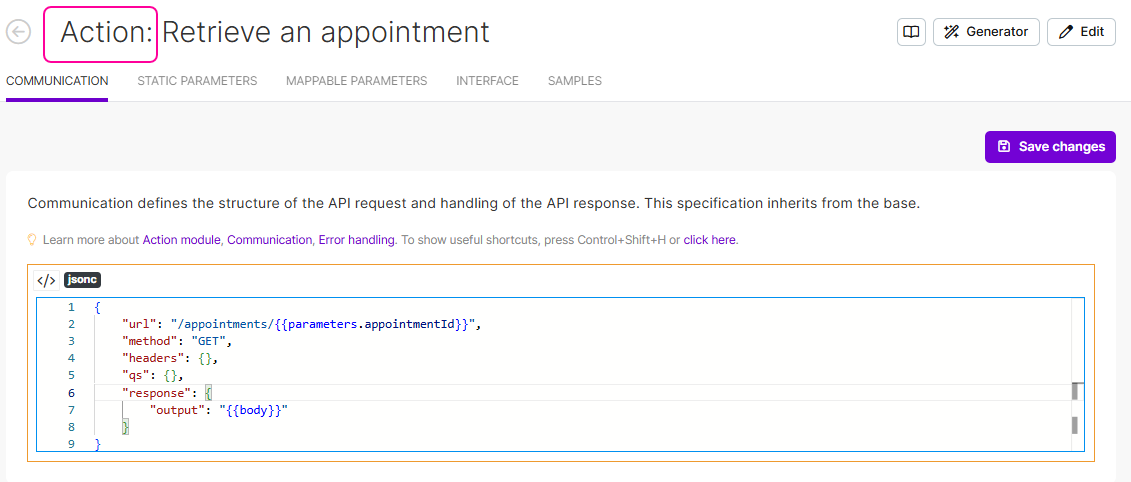
Task: Open the Communication documentation link
Action: pyautogui.click(x=269, y=240)
